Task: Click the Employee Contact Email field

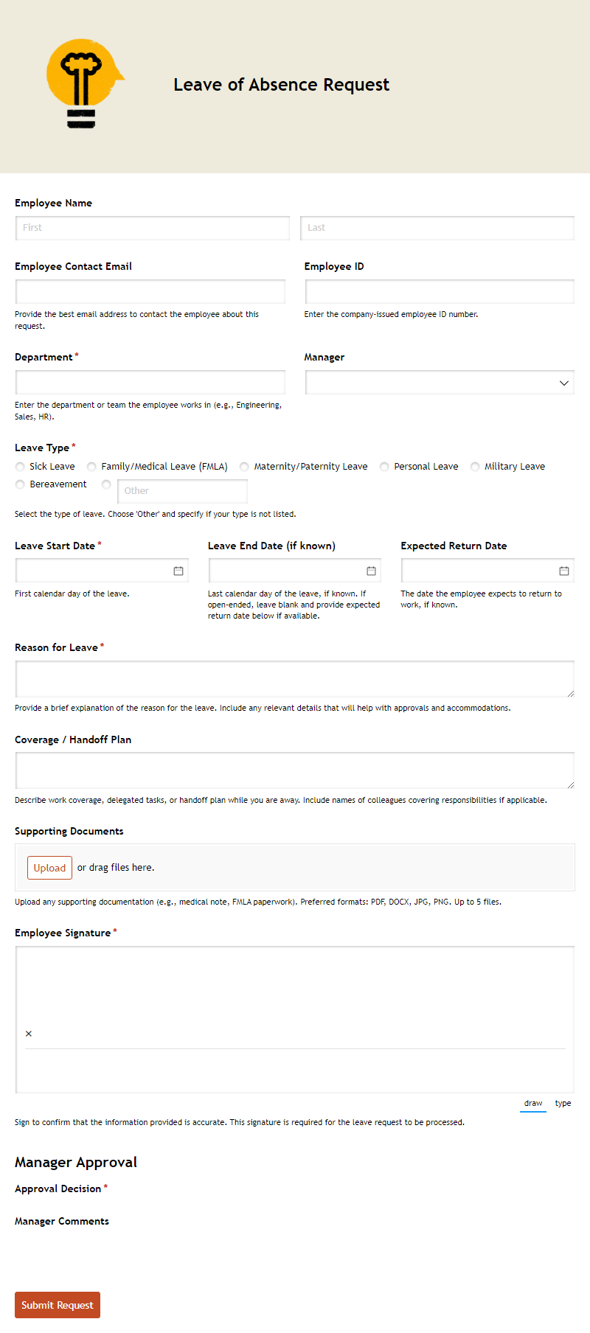Action: [150, 292]
